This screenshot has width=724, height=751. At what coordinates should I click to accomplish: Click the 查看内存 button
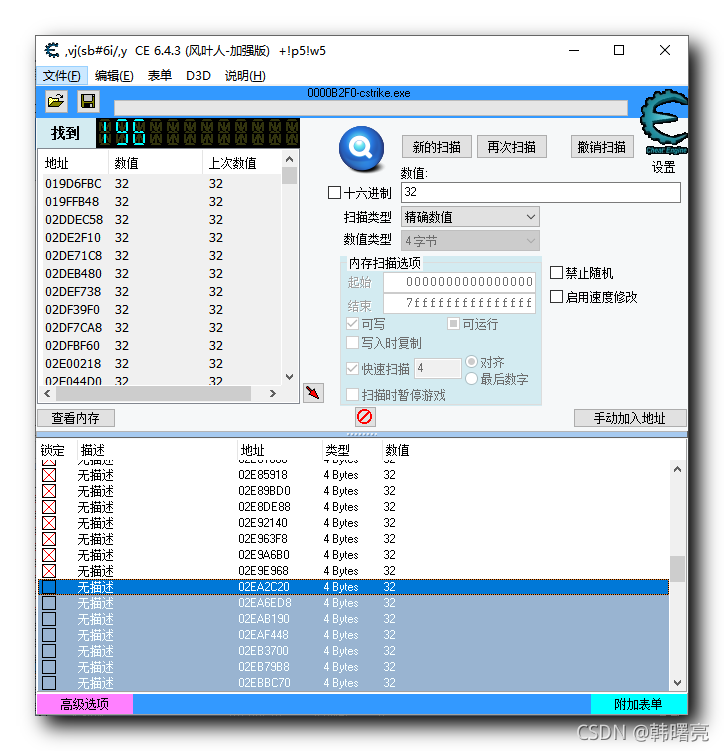tap(76, 418)
